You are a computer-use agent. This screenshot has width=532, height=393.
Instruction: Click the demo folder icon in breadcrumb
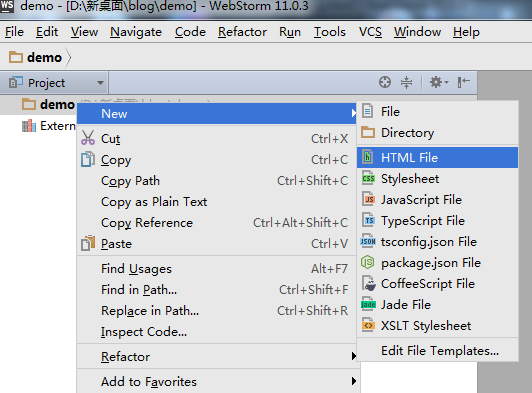(x=16, y=57)
